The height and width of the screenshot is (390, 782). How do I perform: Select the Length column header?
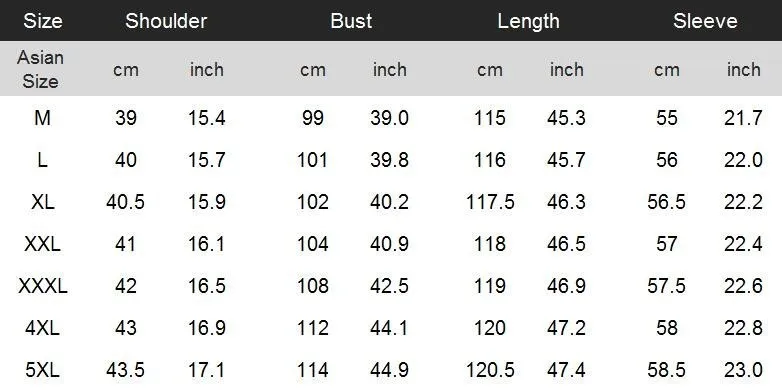[x=528, y=21]
